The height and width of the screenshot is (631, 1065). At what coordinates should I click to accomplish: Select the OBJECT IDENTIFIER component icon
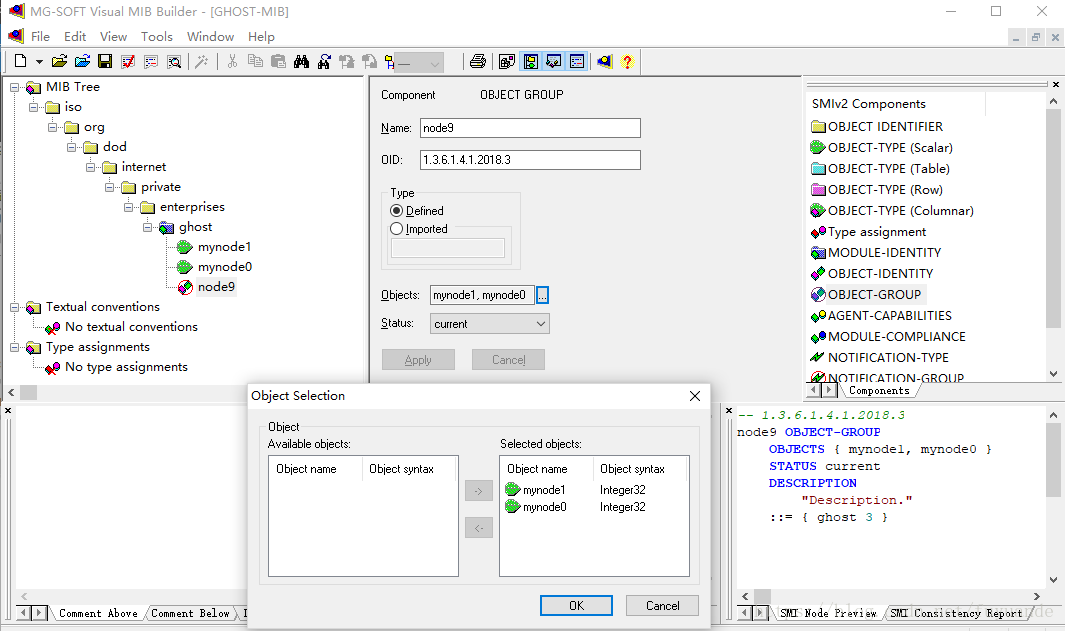point(818,126)
